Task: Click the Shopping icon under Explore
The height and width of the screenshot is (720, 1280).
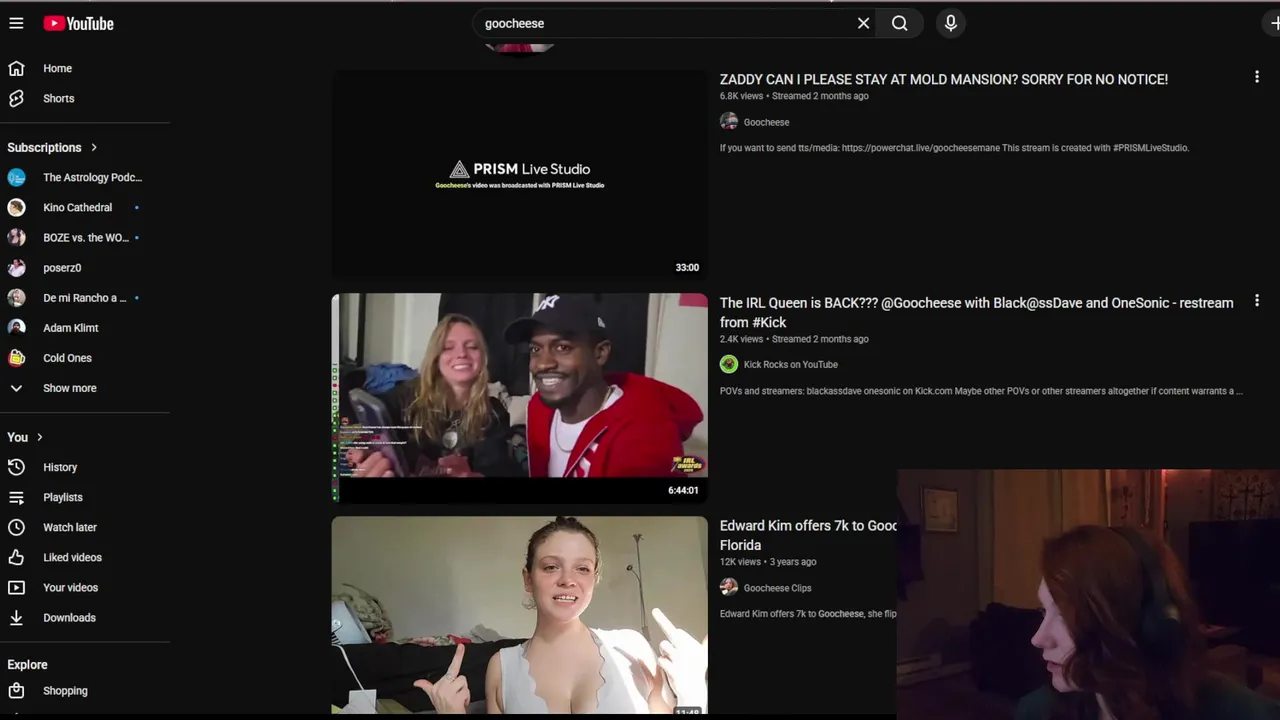Action: (16, 690)
